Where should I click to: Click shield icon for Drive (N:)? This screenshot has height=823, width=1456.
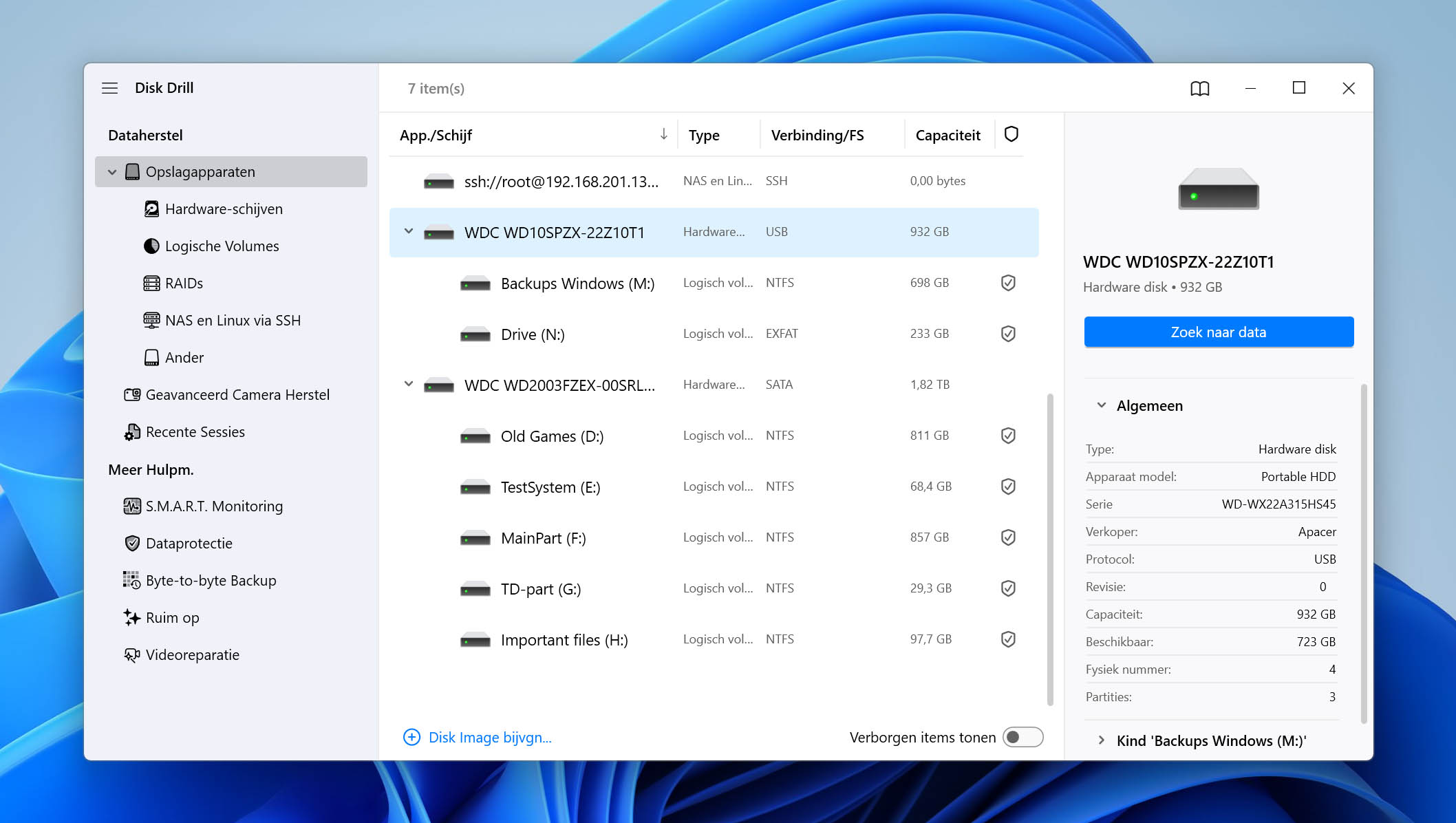pos(1008,334)
